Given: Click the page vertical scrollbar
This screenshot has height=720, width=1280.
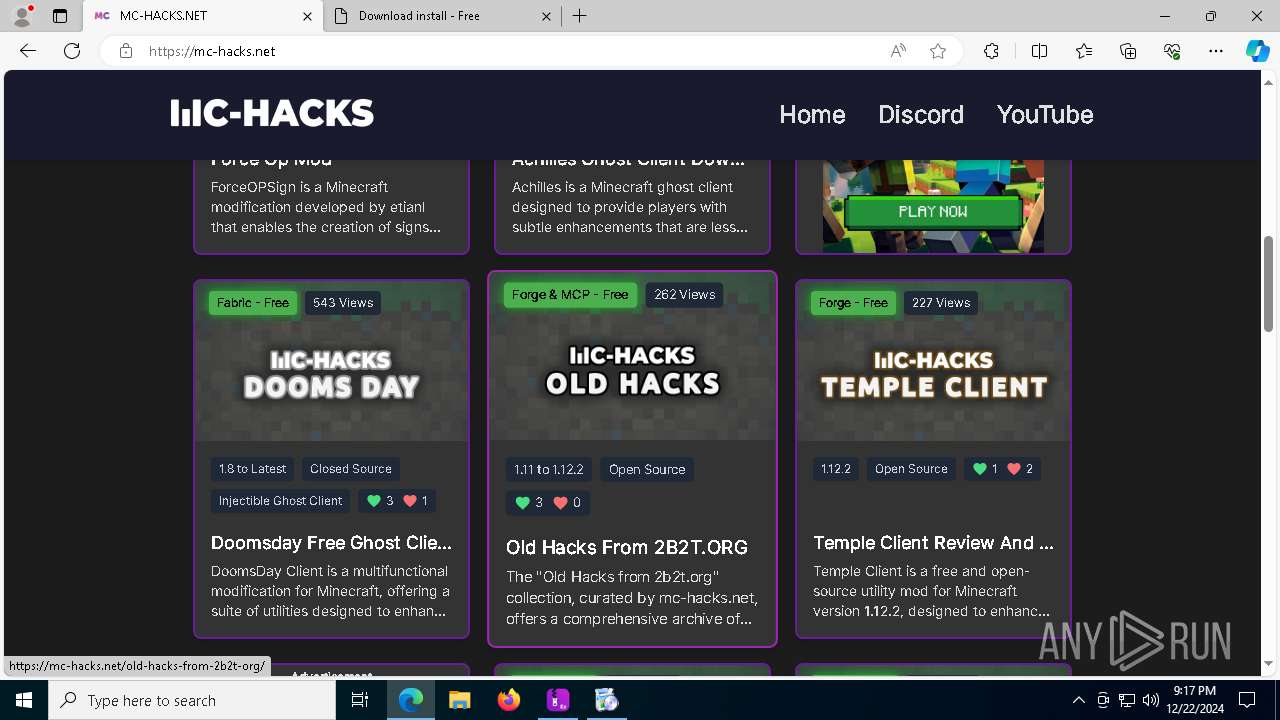Looking at the screenshot, I should (x=1269, y=284).
